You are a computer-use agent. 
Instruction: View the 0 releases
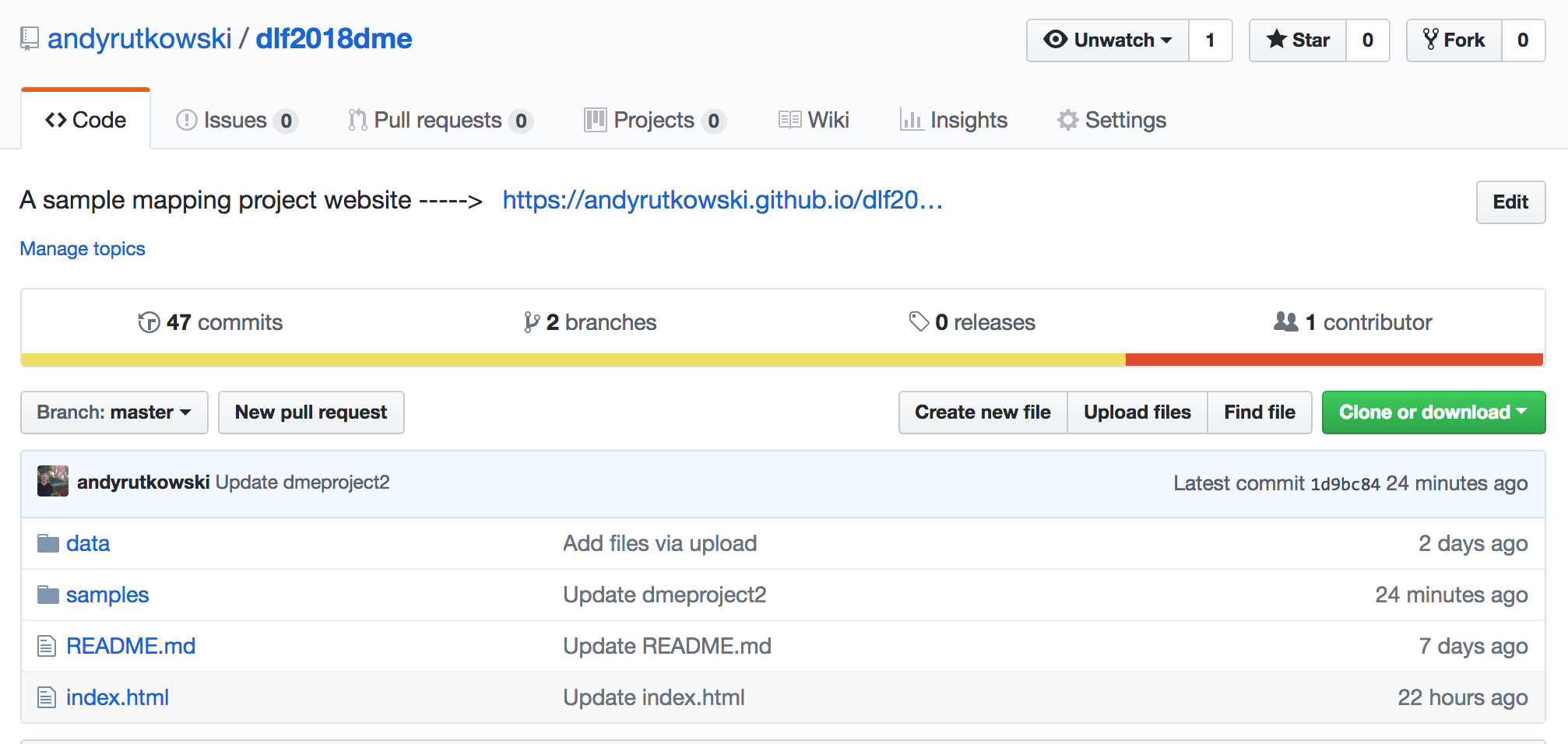click(972, 322)
